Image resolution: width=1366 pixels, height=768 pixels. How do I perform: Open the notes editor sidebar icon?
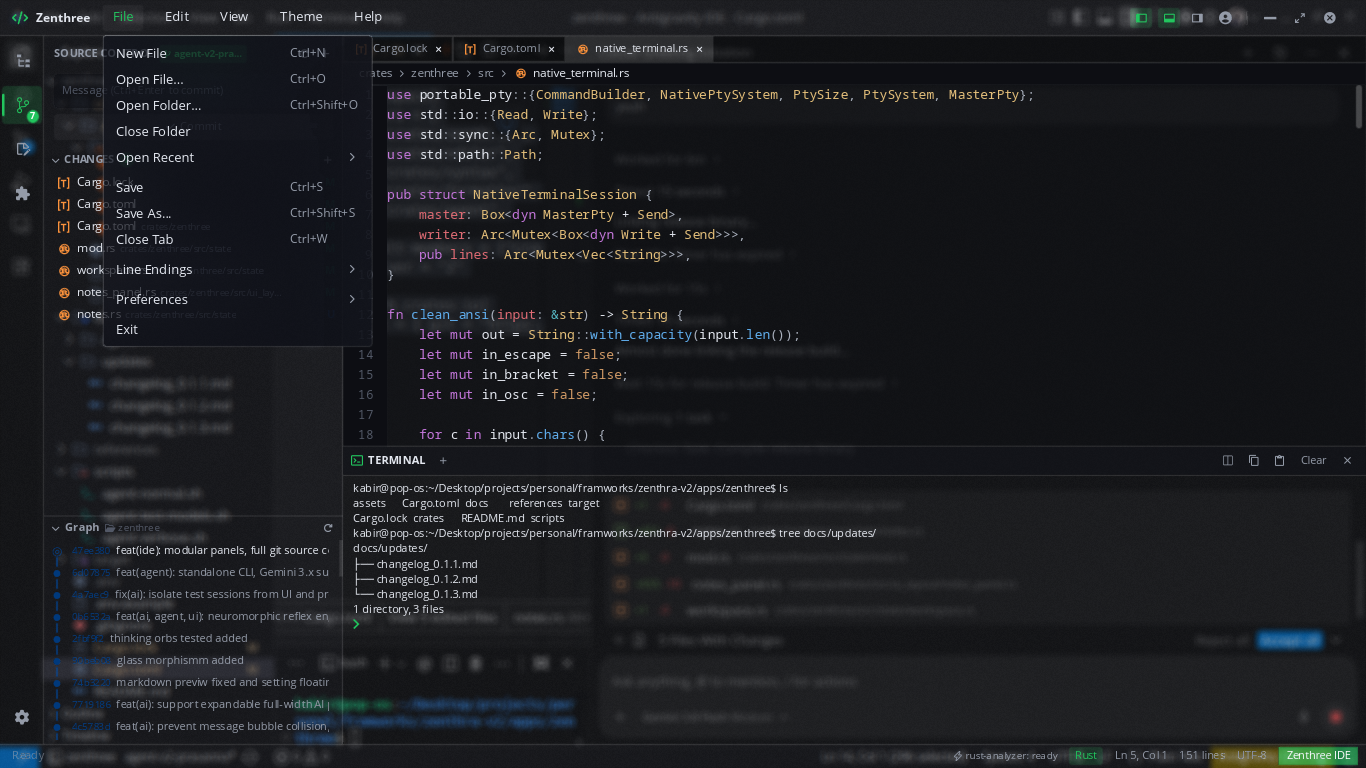click(22, 149)
